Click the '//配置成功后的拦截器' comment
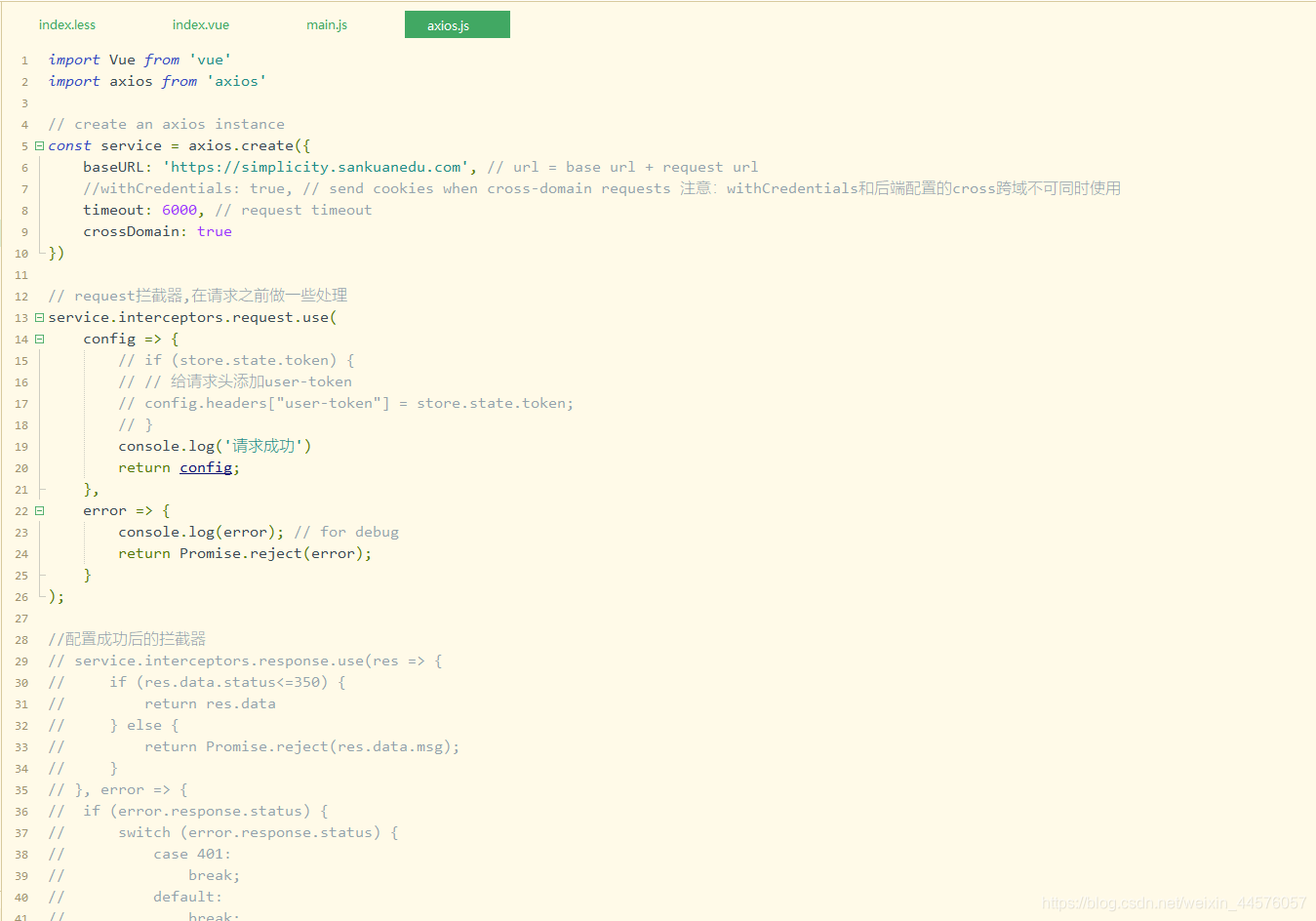This screenshot has width=1316, height=921. click(x=127, y=639)
